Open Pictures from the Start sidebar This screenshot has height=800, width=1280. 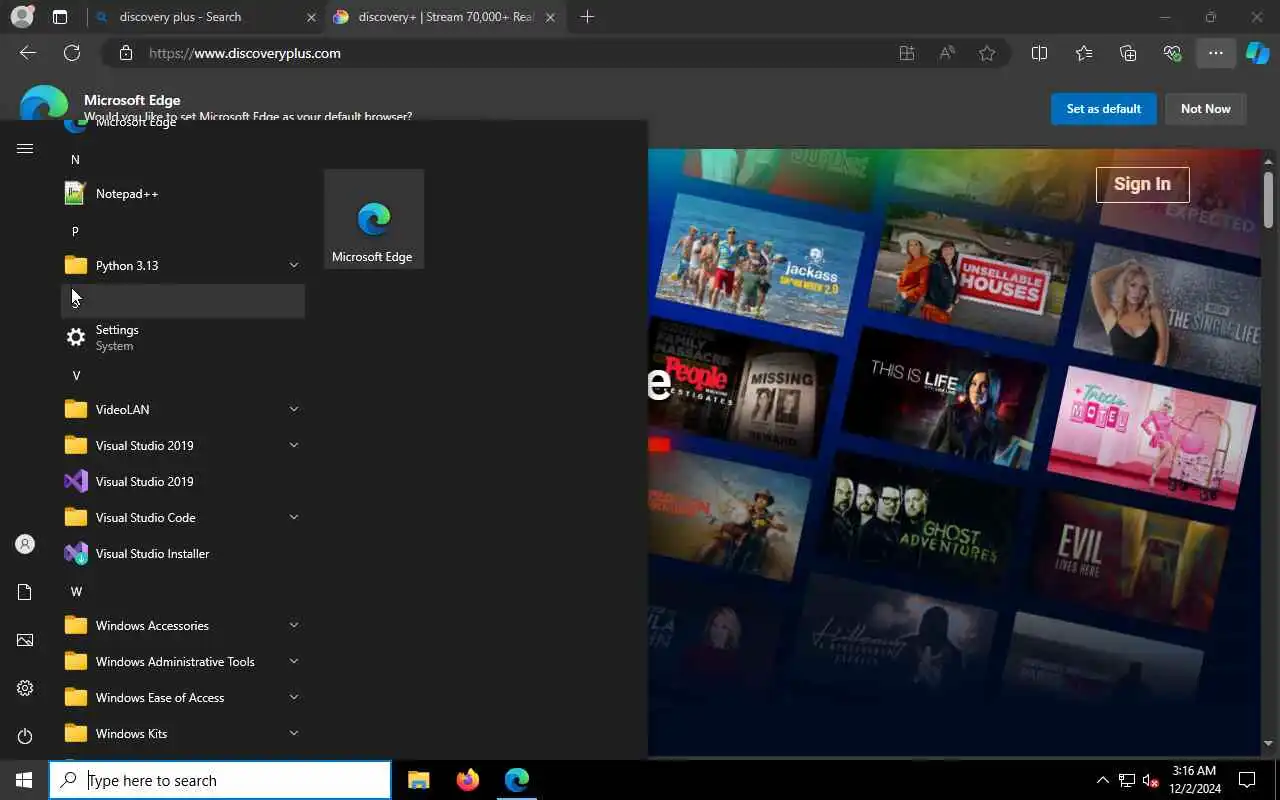point(25,640)
